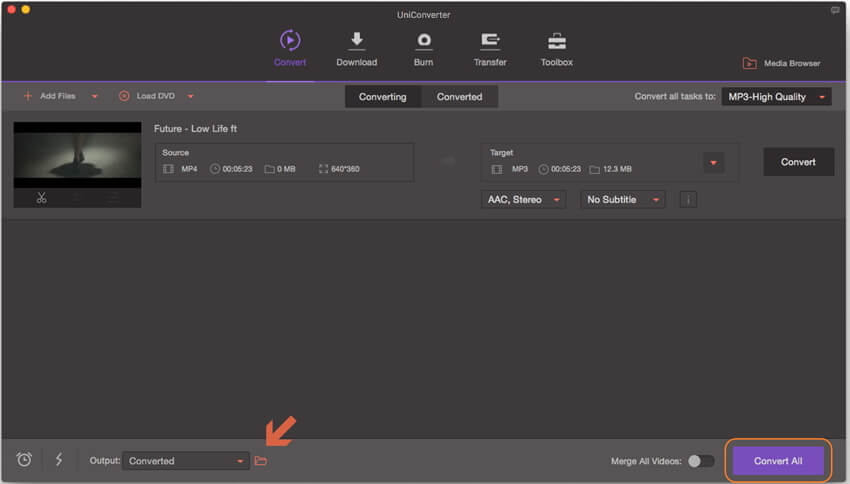Click the source file size folder icon
This screenshot has height=484, width=850.
pyautogui.click(x=269, y=169)
